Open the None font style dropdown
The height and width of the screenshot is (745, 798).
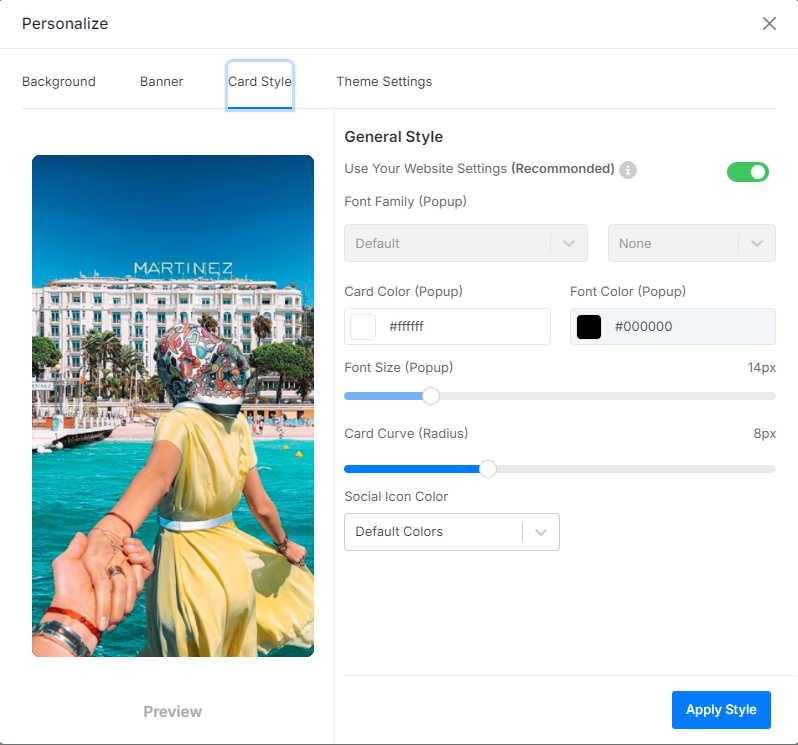click(x=692, y=243)
